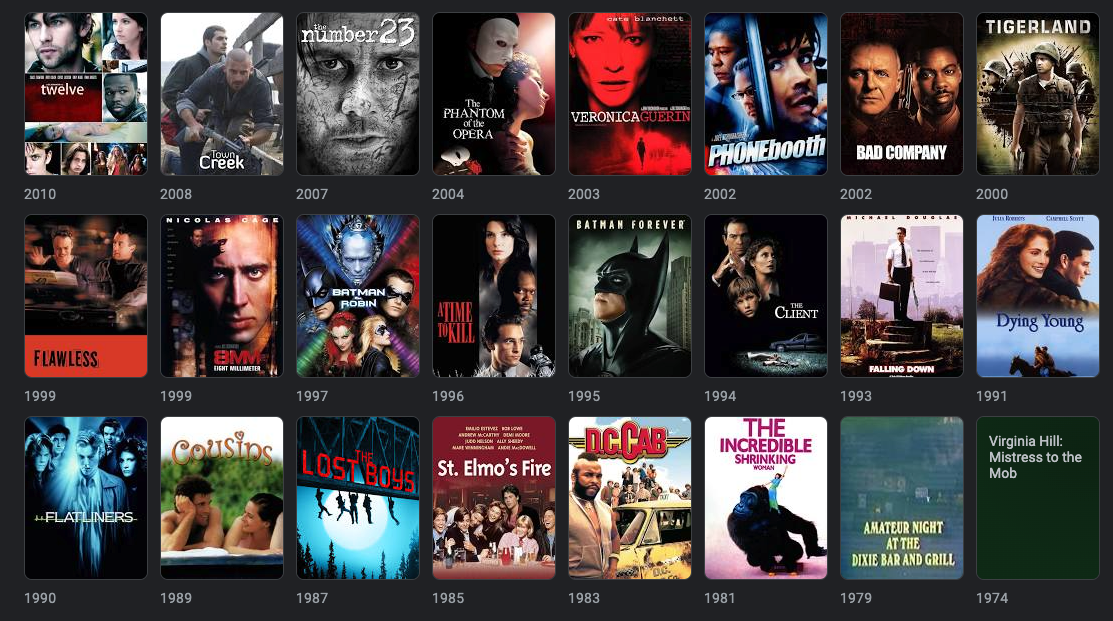Select The Client movie poster

coord(766,296)
